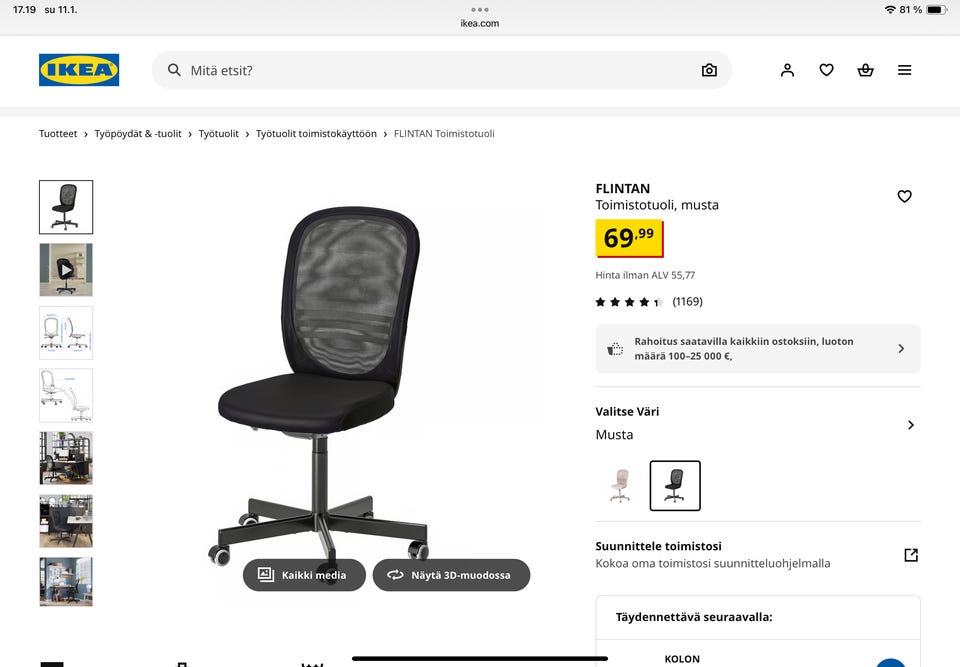This screenshot has height=667, width=960.
Task: Click the Mitä etsit? search field
Action: point(441,70)
